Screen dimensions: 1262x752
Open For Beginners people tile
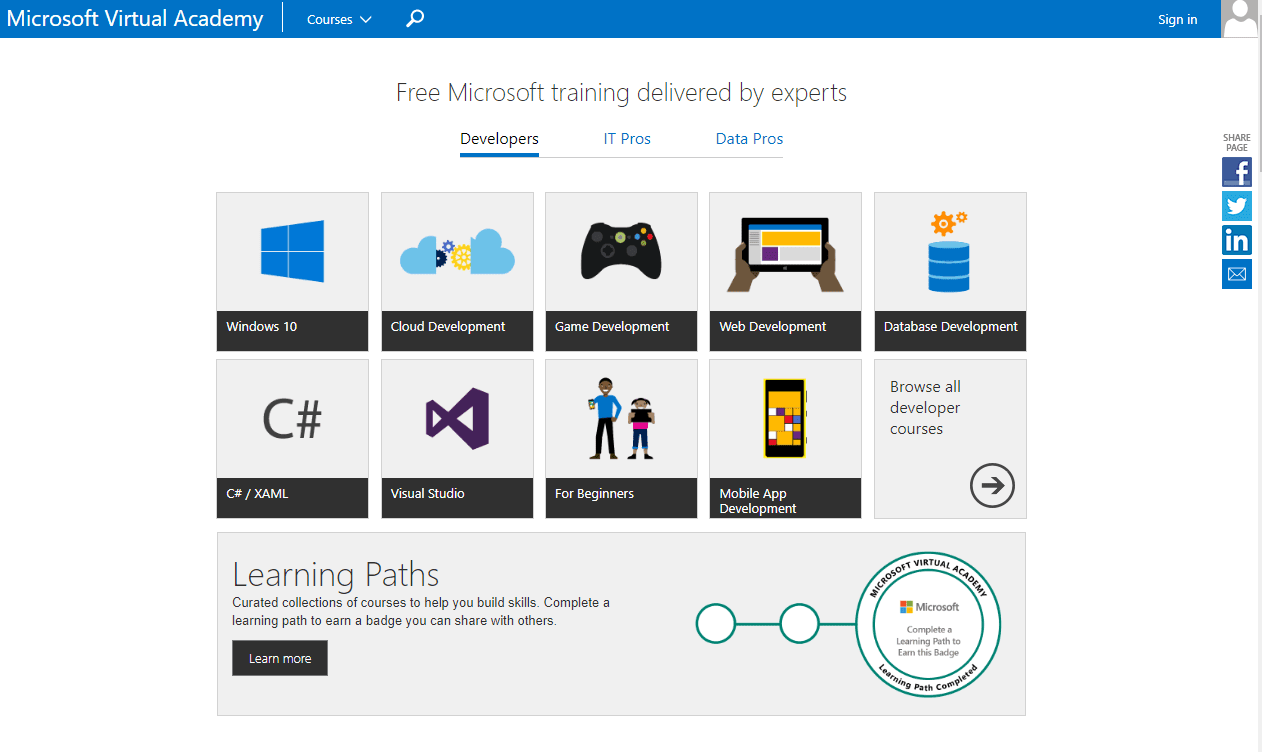click(x=621, y=439)
